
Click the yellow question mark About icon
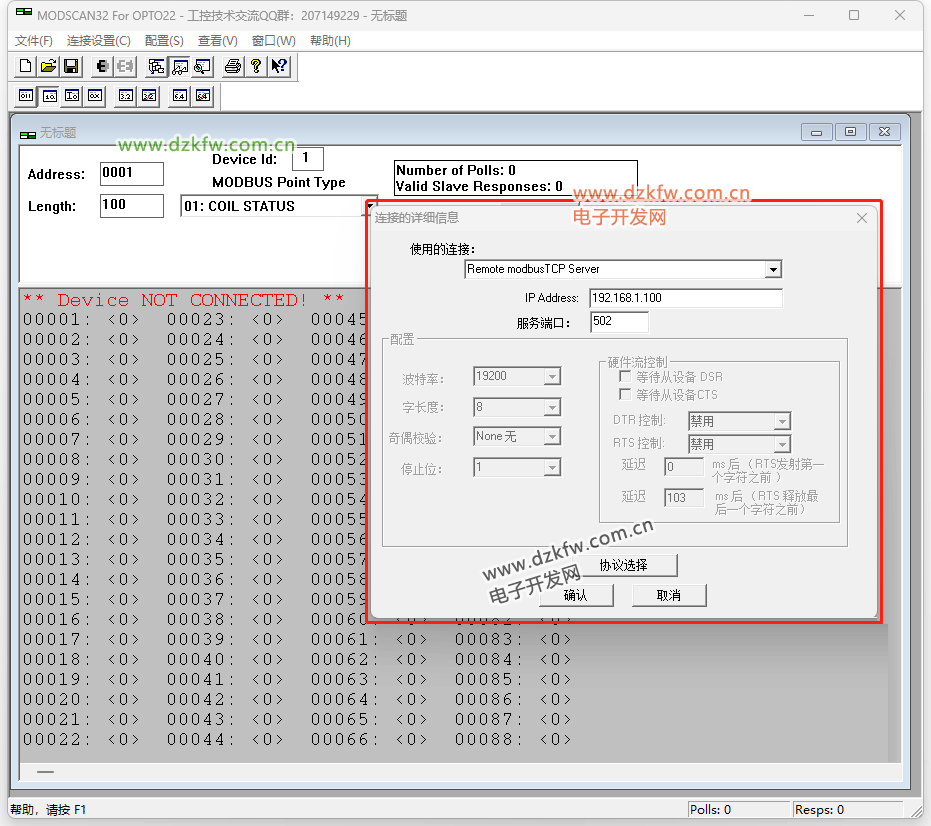[x=256, y=67]
